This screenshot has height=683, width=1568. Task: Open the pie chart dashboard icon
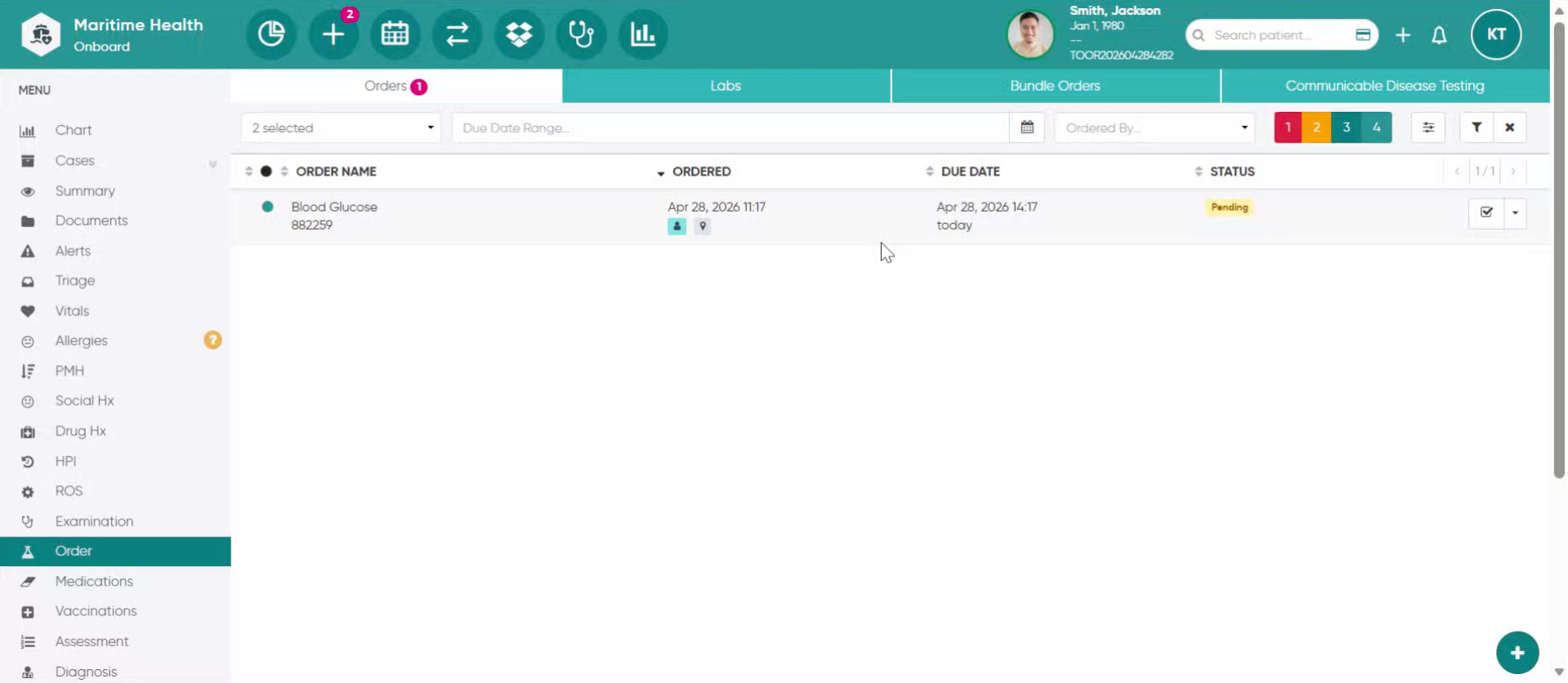pos(271,34)
